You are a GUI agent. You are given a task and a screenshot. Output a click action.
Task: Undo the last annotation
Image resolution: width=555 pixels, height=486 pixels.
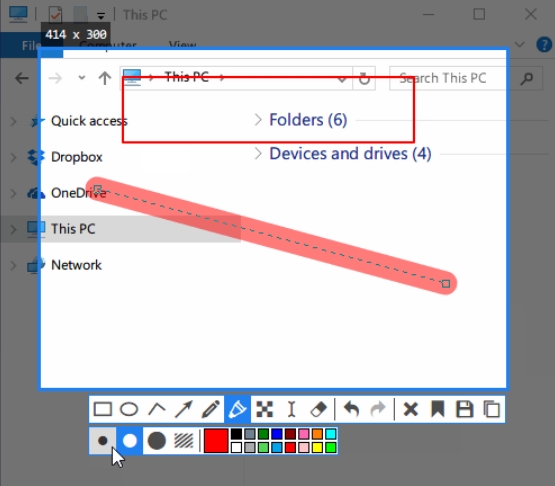click(351, 410)
